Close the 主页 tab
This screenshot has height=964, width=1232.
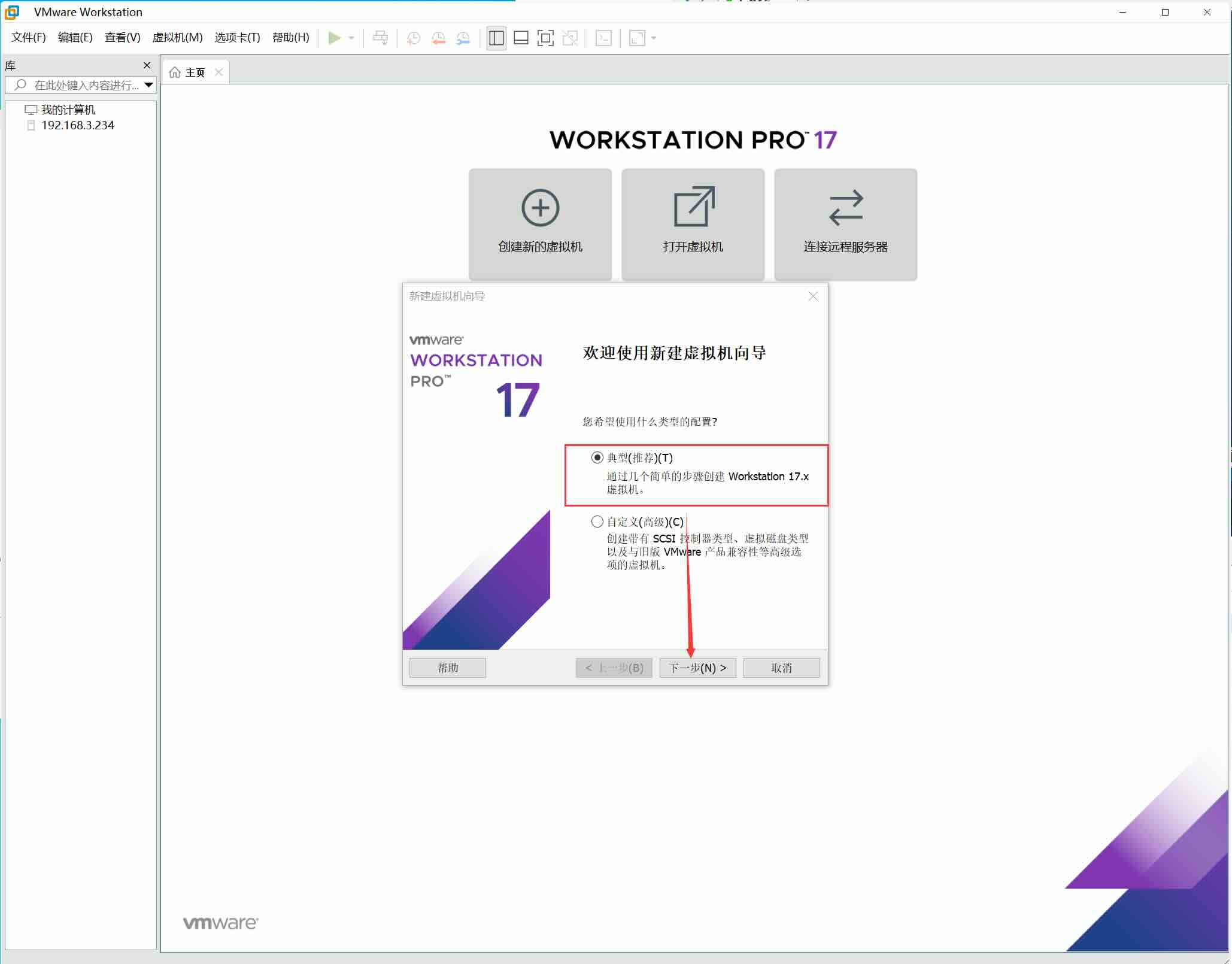[x=219, y=72]
